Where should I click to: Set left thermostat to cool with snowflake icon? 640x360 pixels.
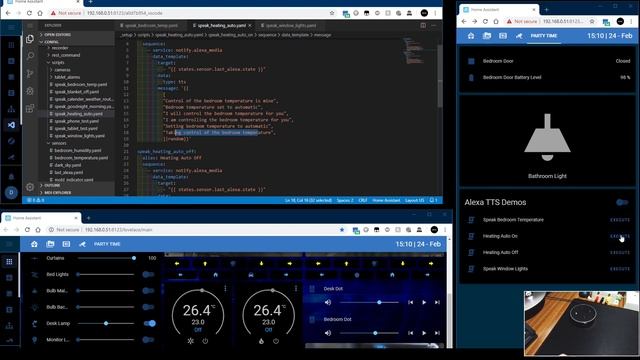[191, 341]
